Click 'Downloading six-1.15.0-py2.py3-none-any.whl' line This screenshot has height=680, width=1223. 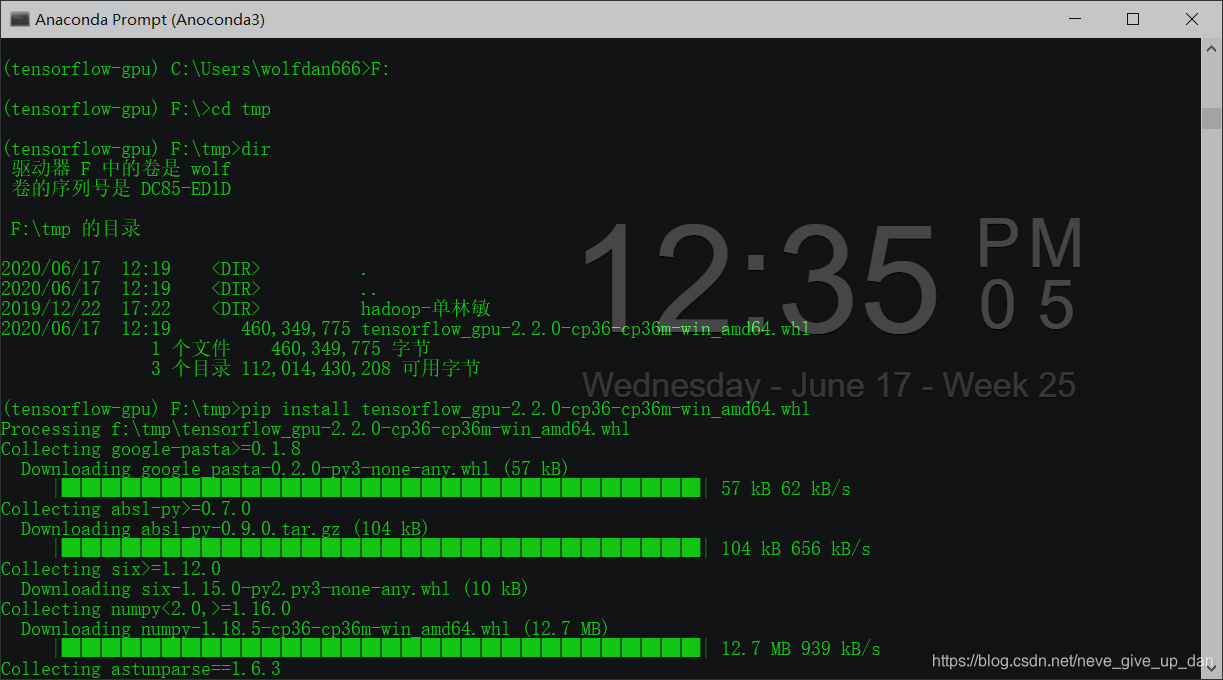coord(275,589)
